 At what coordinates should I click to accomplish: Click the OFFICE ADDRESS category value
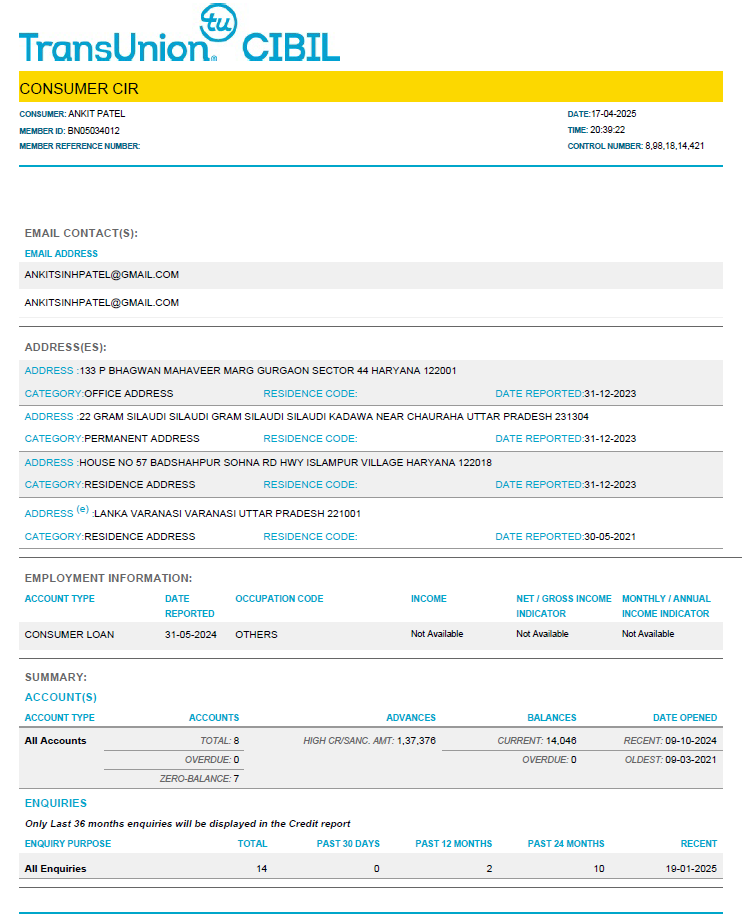point(129,394)
